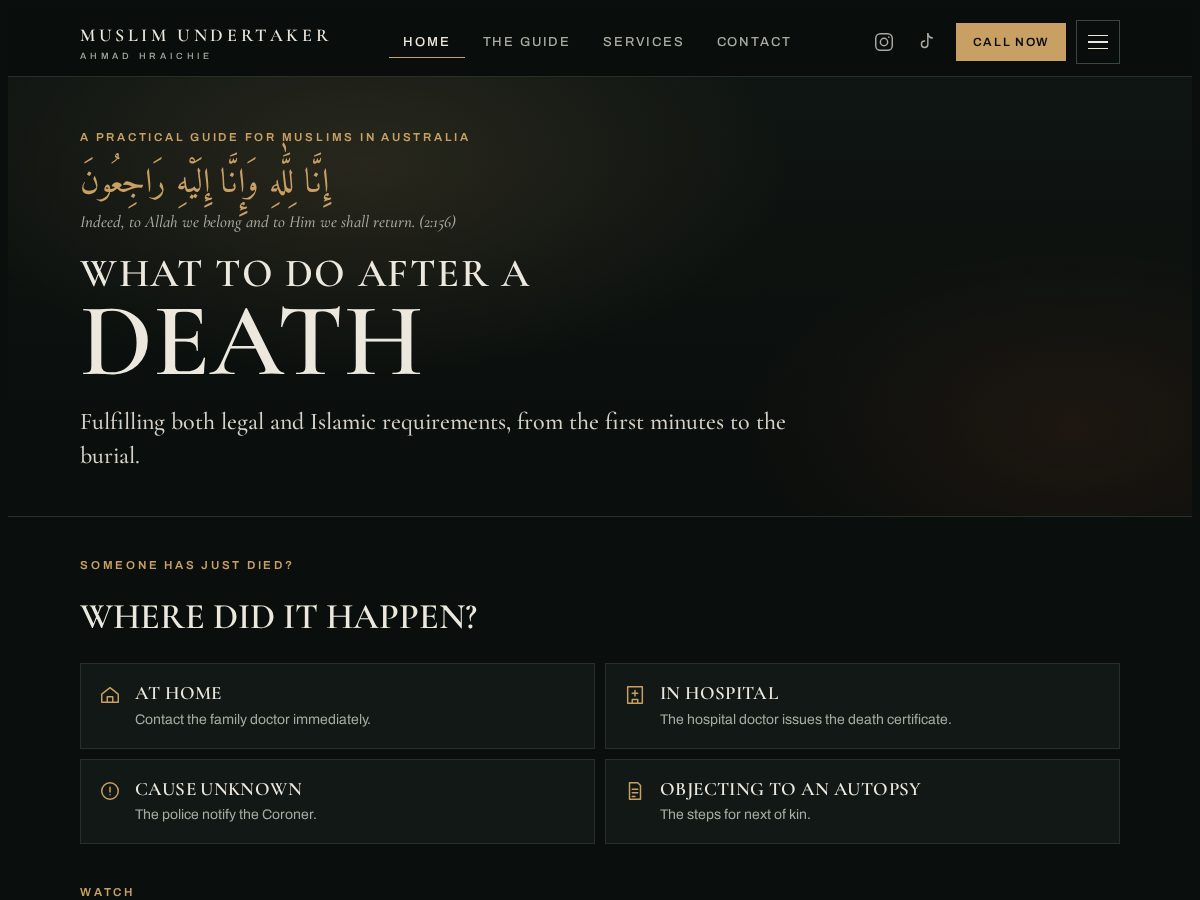Click 'Contact the family doctor immediately.' text

point(253,719)
